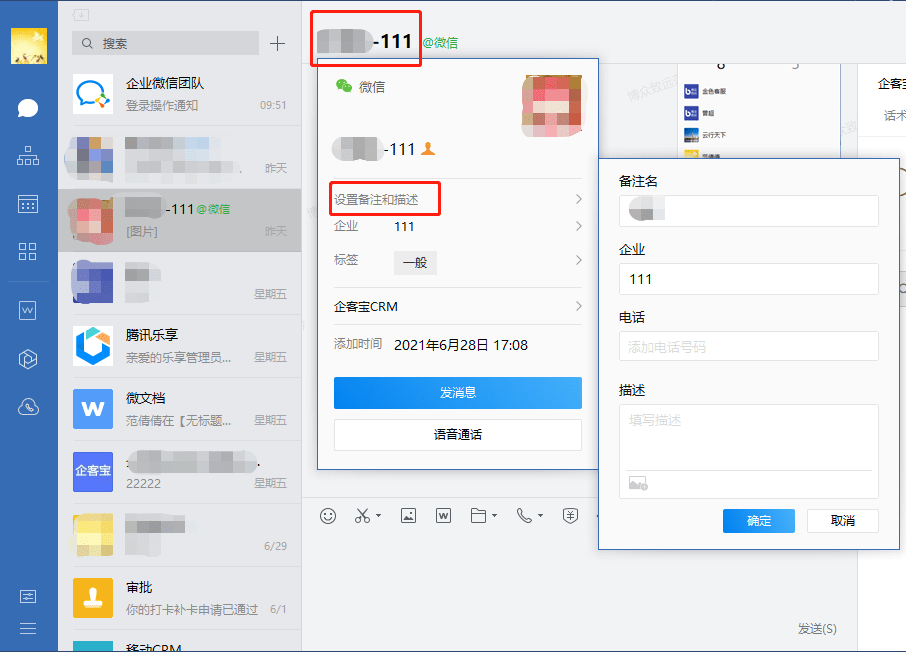906x652 pixels.
Task: Click the send image icon
Action: pos(408,515)
